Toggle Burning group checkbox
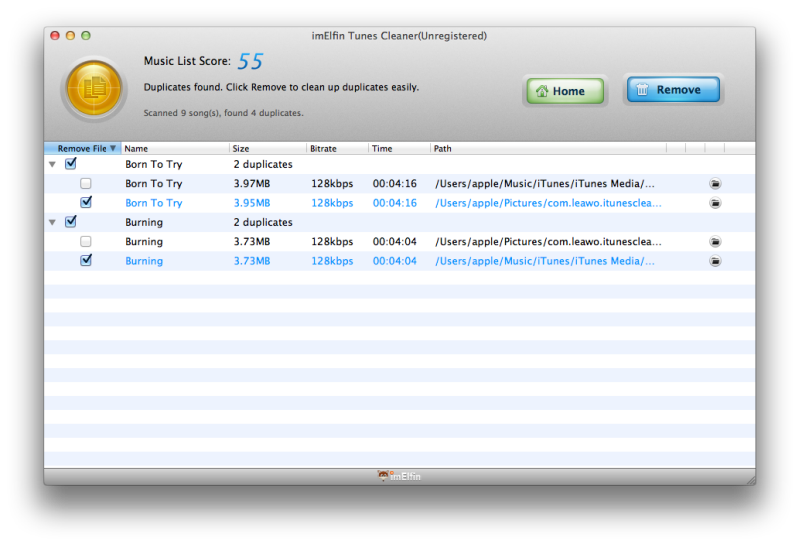The width and height of the screenshot is (800, 546). click(71, 221)
